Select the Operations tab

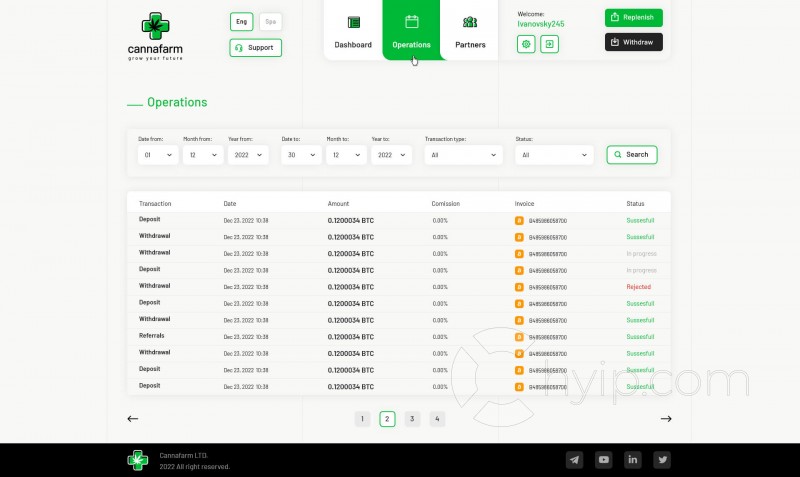(411, 31)
